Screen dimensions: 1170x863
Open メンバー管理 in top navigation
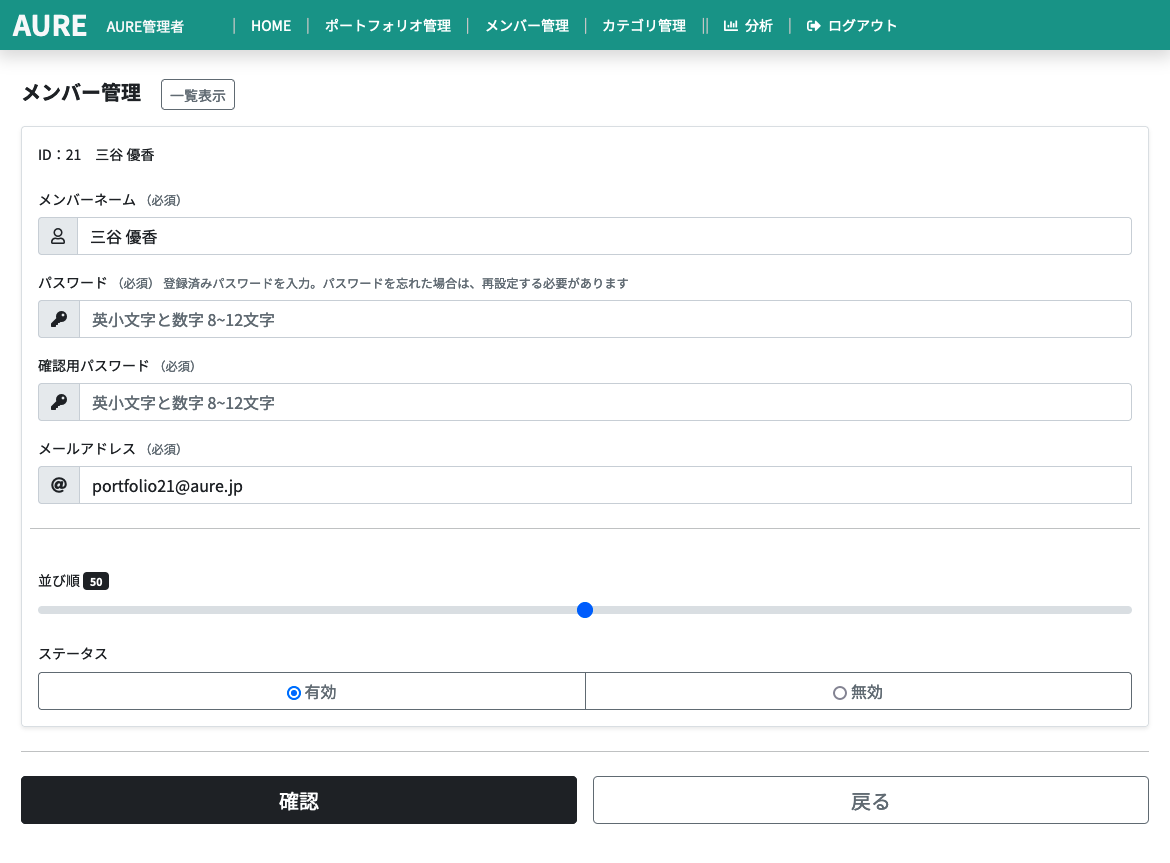[527, 26]
